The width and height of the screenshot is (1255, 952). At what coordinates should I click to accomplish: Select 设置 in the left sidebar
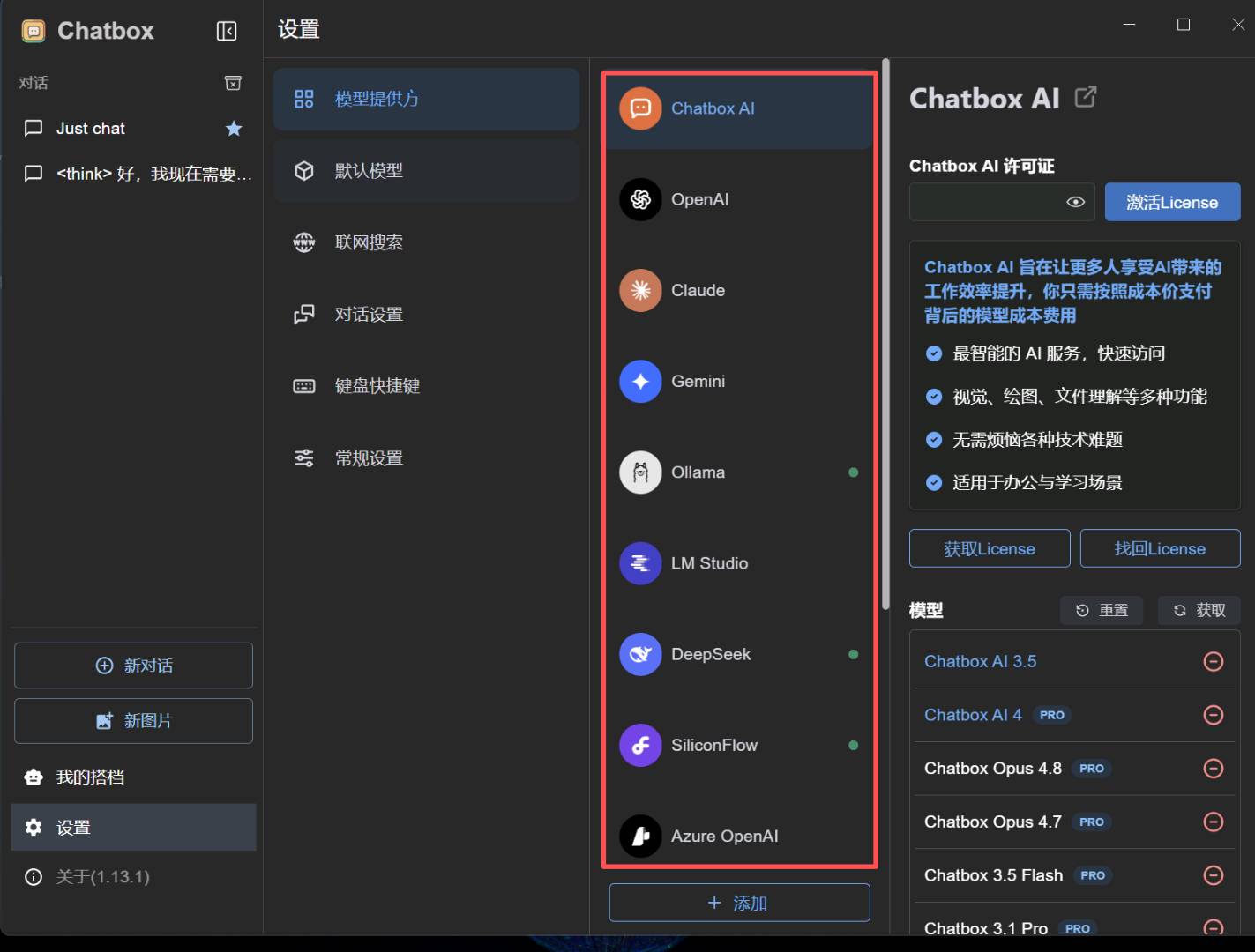tap(133, 827)
